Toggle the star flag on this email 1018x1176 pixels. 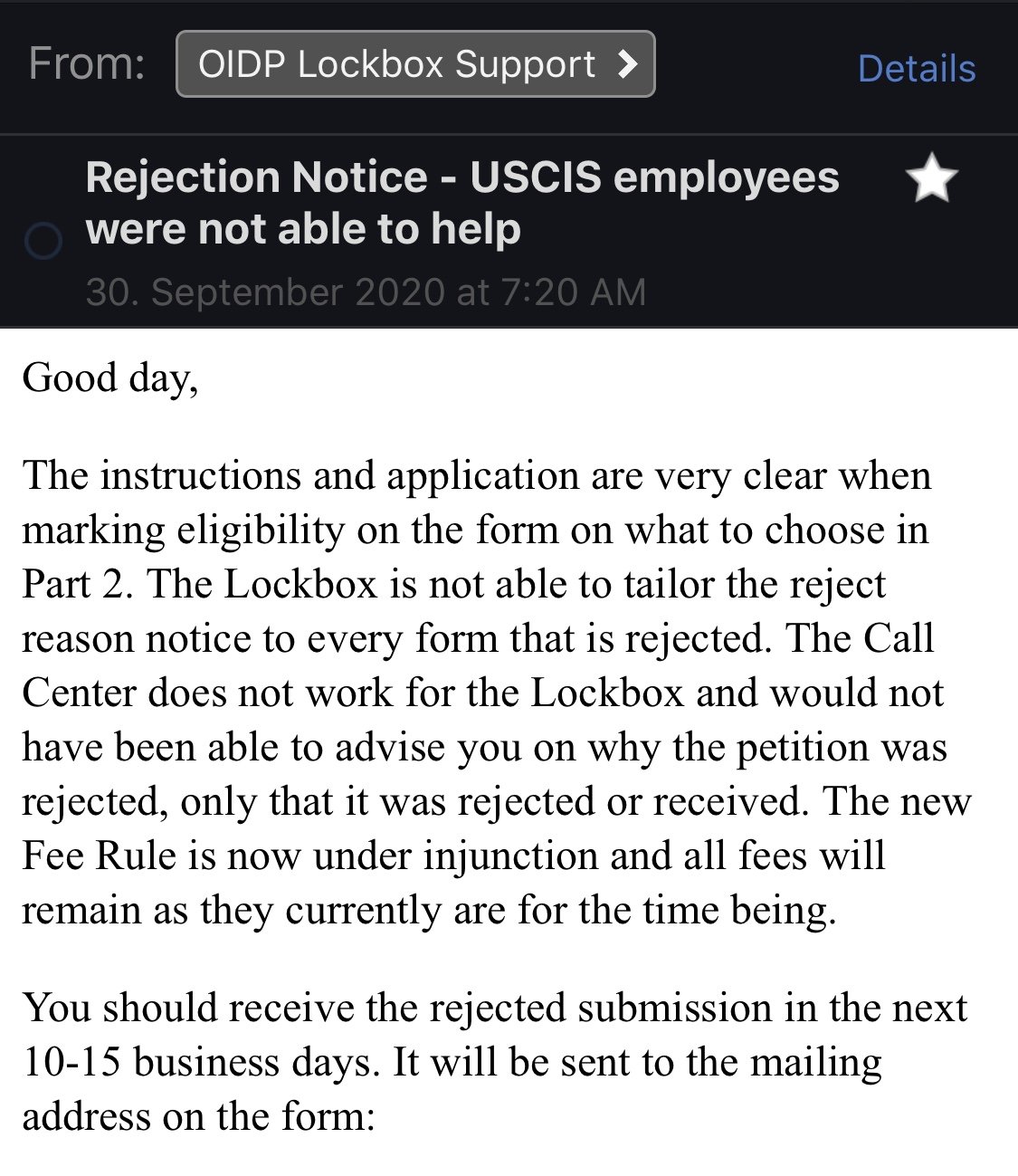pyautogui.click(x=931, y=178)
